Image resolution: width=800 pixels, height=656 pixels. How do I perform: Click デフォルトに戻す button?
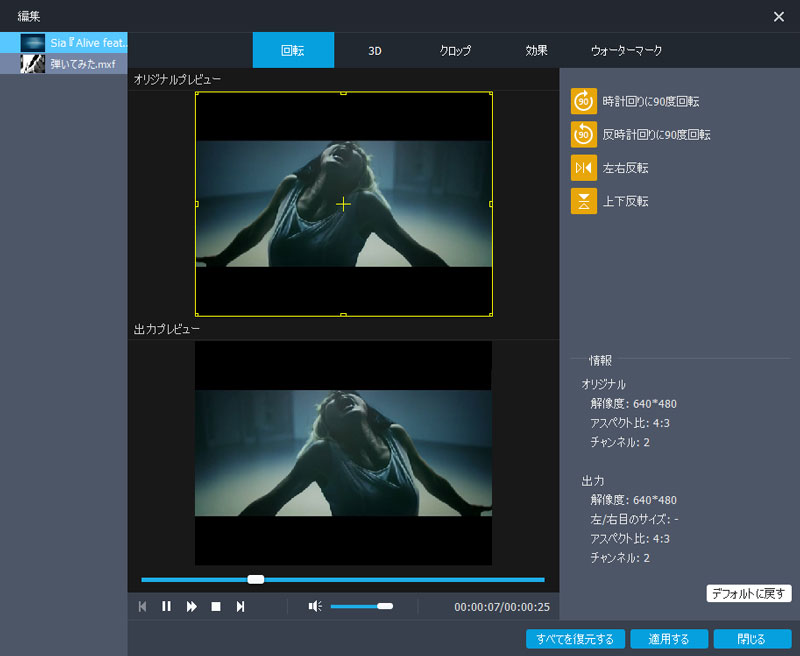pos(748,593)
